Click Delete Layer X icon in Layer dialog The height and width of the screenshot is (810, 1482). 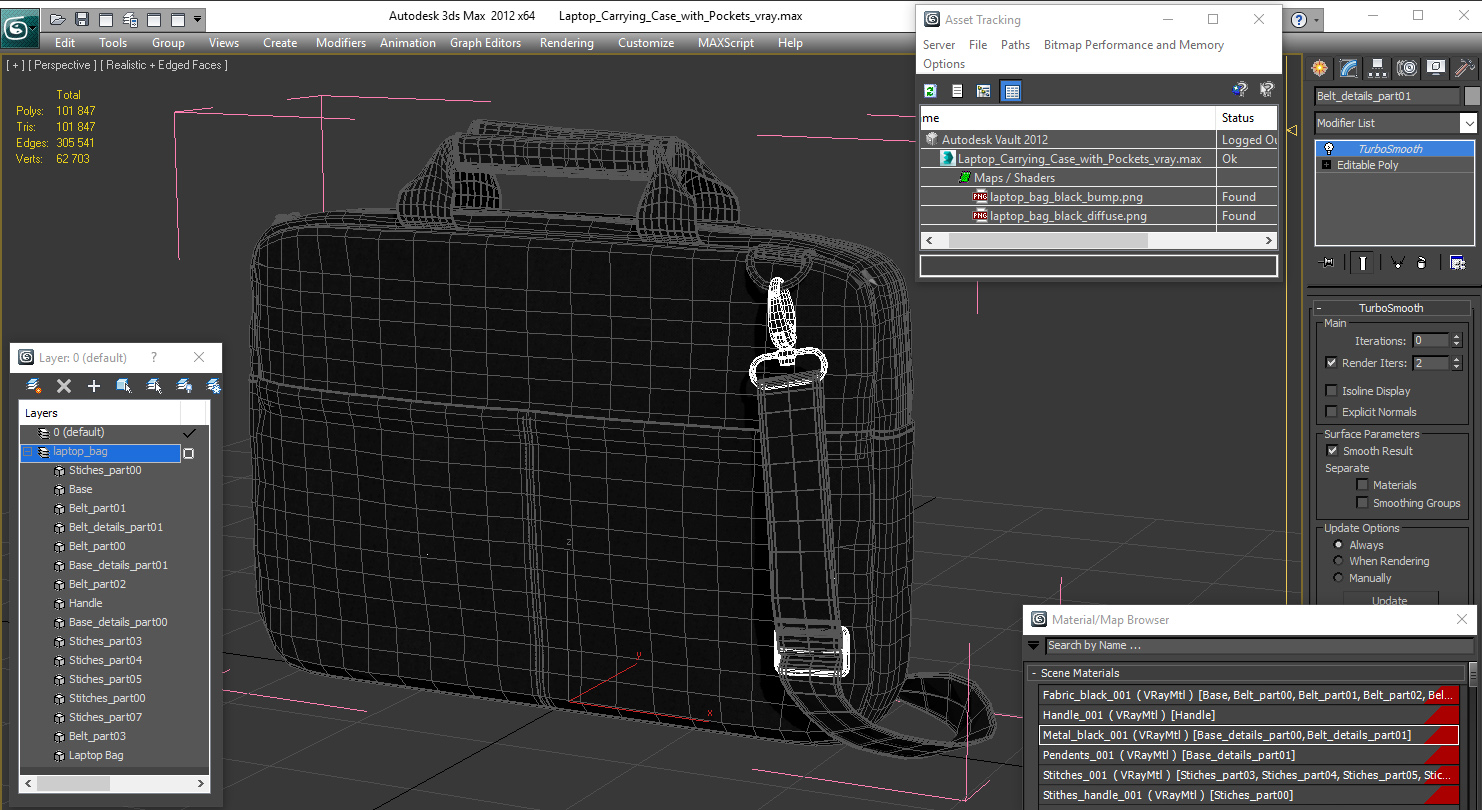tap(64, 386)
